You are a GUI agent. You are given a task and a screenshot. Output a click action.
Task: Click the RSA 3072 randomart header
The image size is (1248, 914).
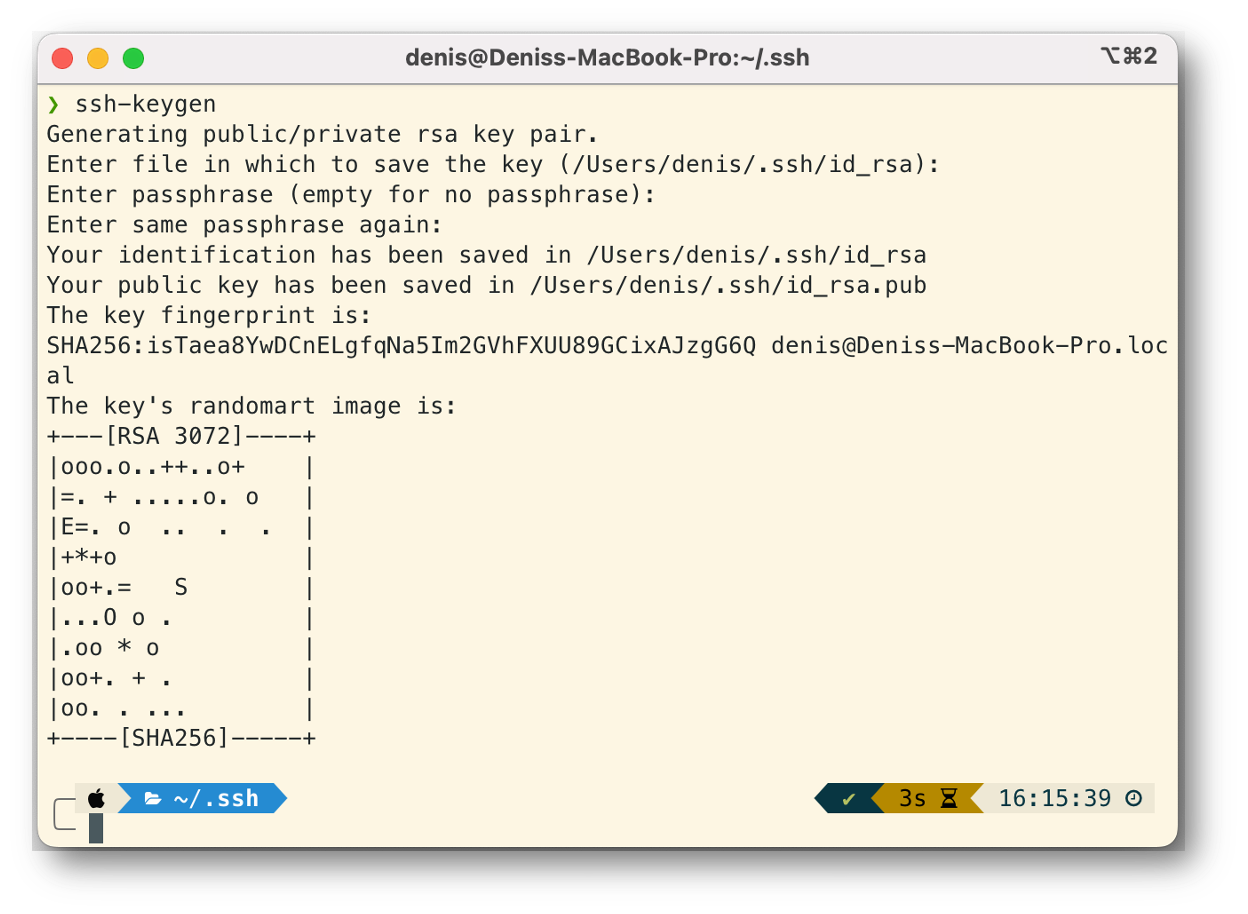coord(180,436)
